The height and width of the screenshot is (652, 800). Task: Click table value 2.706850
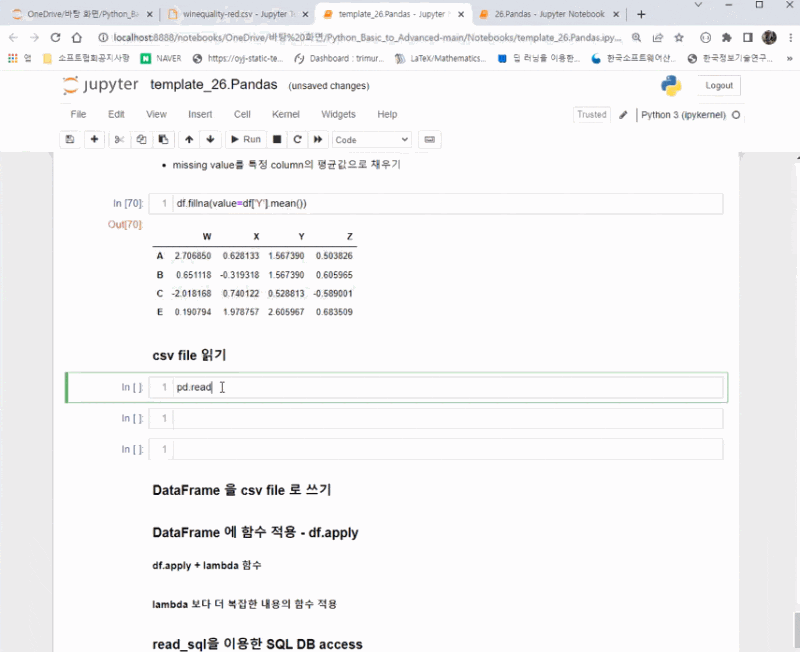(x=193, y=256)
